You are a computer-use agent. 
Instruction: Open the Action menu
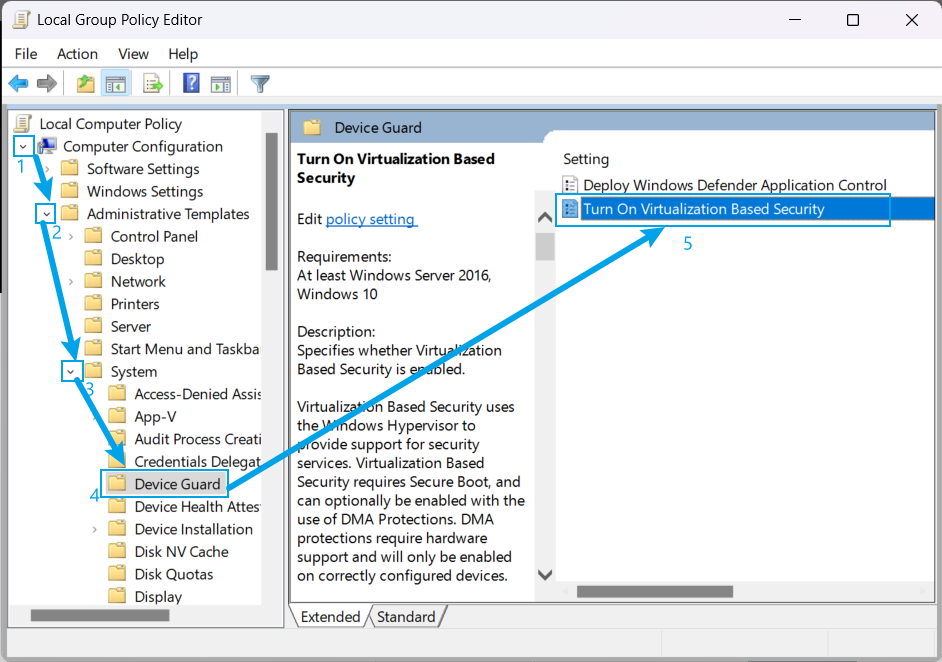tap(77, 54)
